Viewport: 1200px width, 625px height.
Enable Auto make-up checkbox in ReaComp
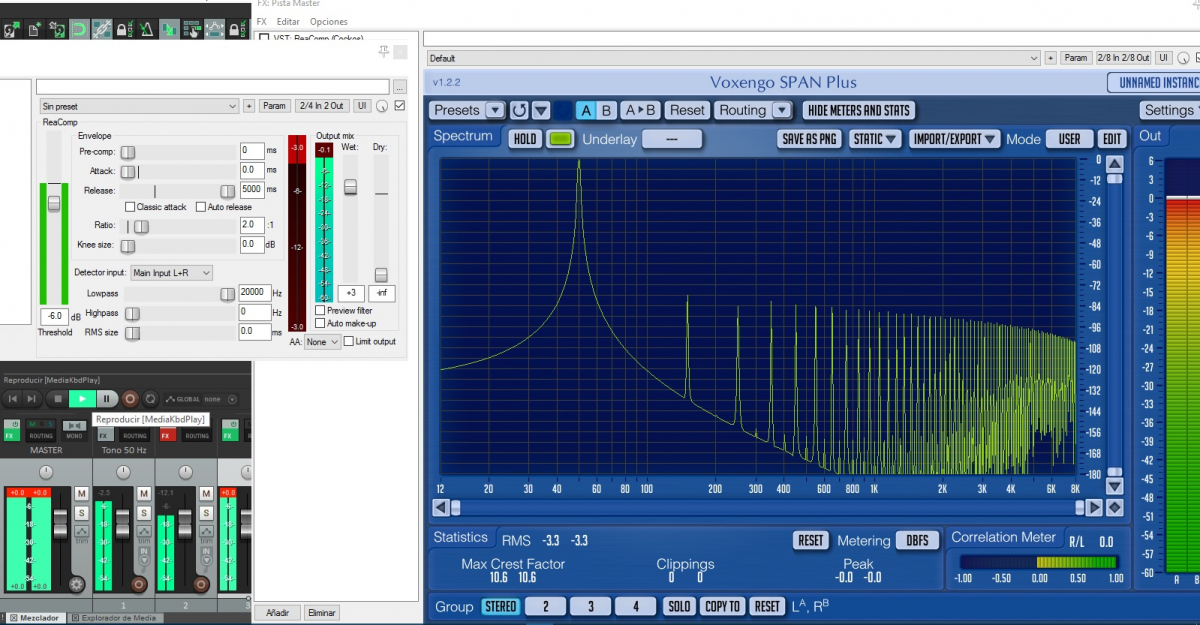[x=320, y=323]
